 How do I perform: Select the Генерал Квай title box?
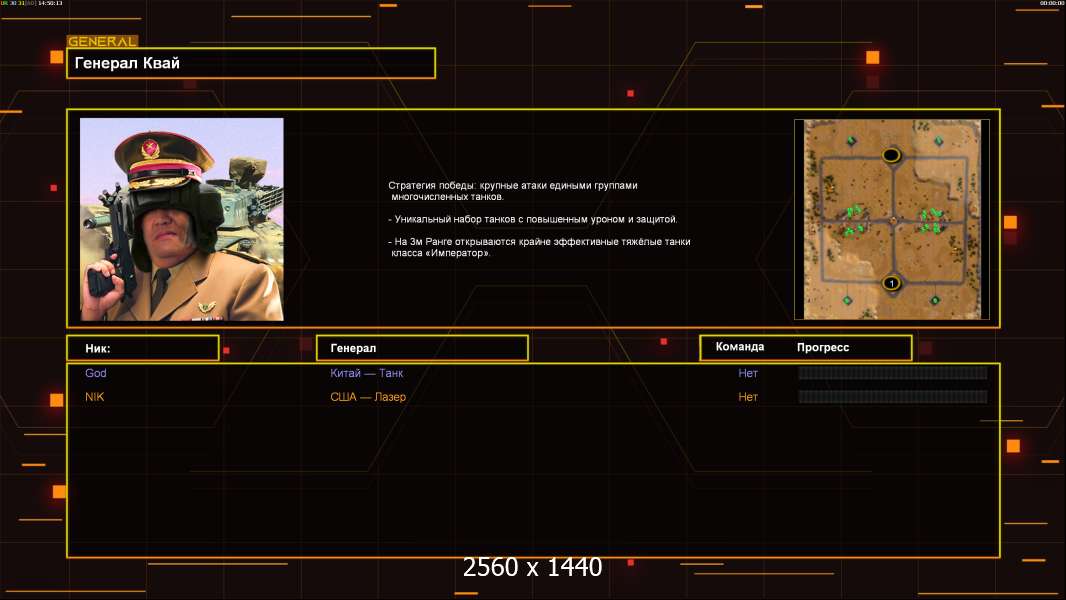point(250,63)
